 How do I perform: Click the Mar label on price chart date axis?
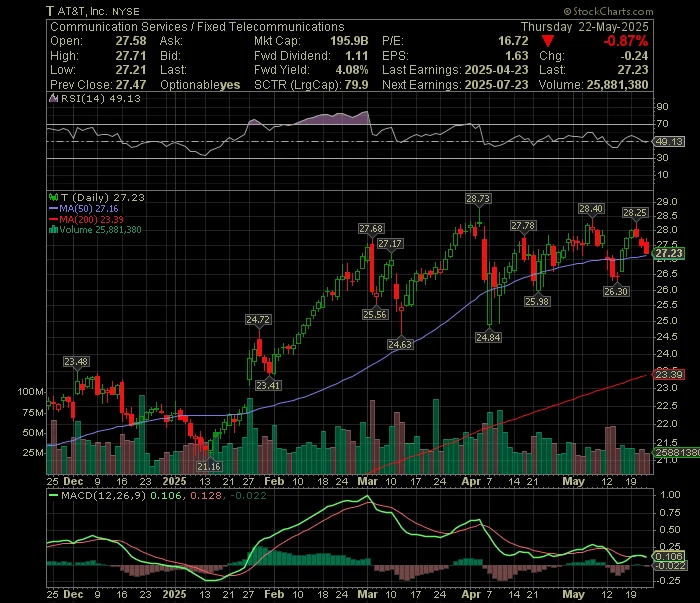[367, 482]
